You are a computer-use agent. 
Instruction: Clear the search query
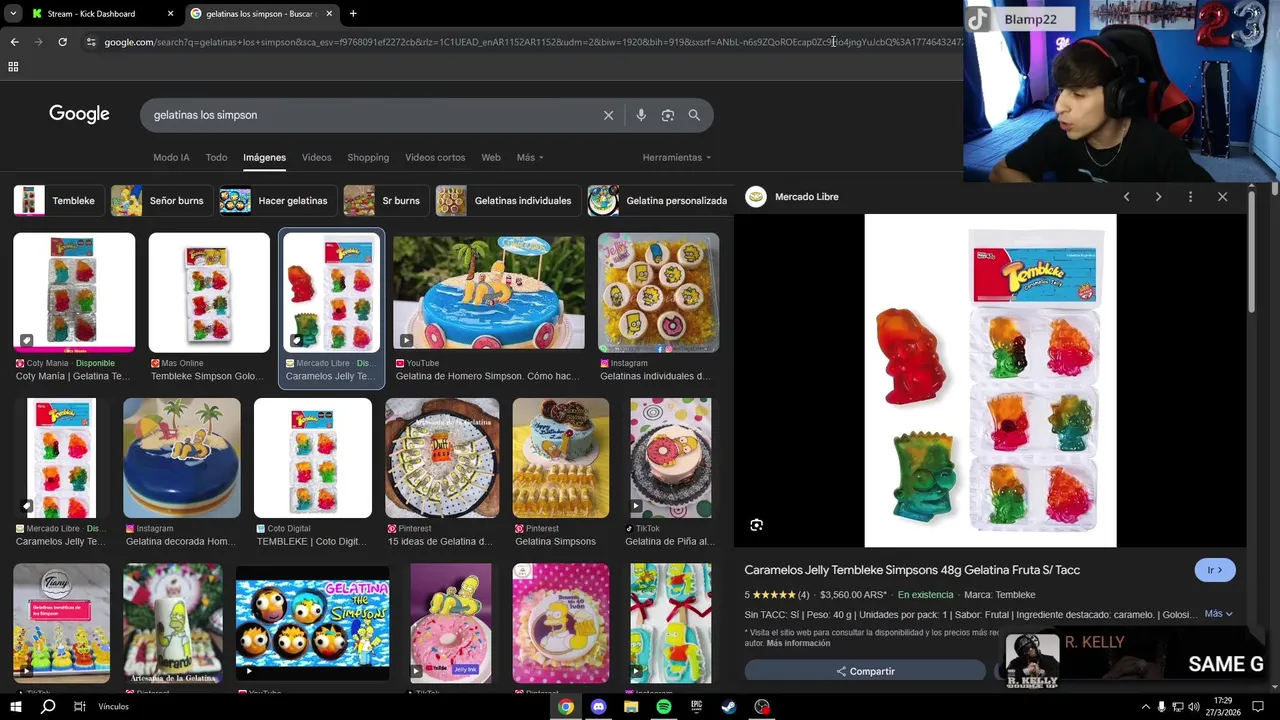click(608, 115)
